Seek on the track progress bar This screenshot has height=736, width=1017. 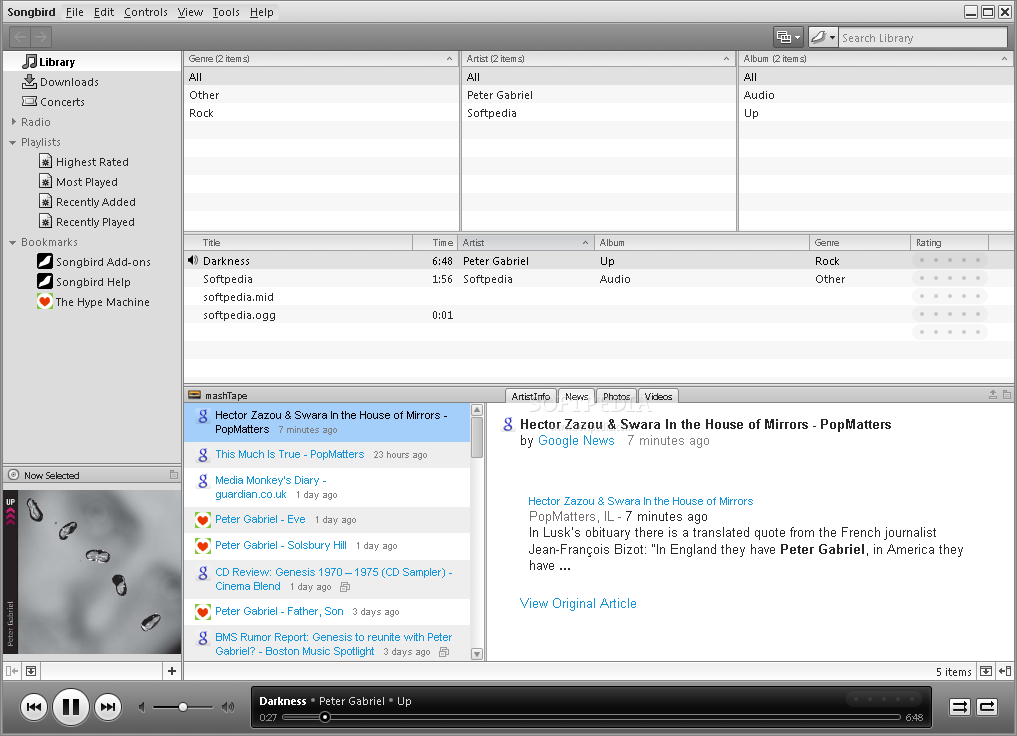(x=591, y=717)
